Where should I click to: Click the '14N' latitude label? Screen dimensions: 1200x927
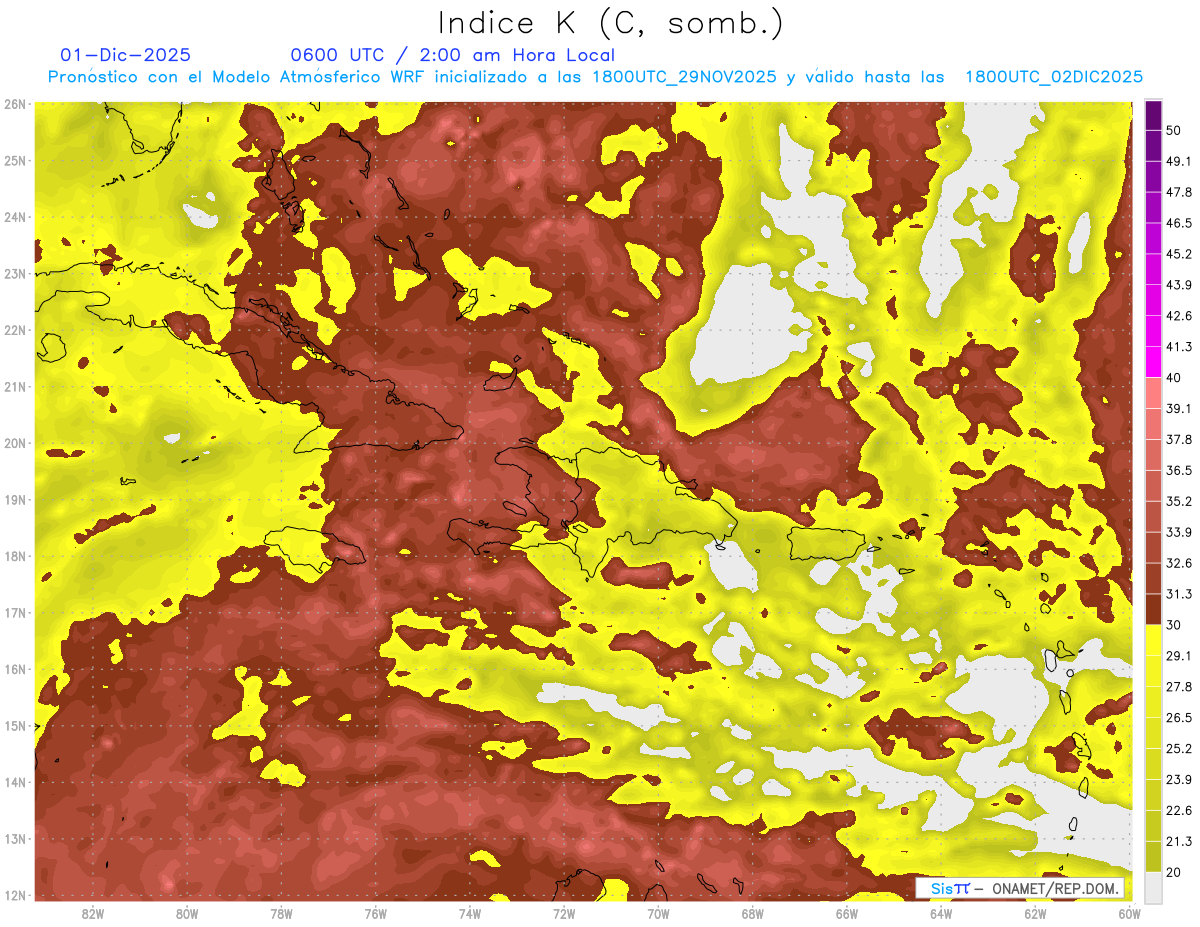click(x=14, y=782)
